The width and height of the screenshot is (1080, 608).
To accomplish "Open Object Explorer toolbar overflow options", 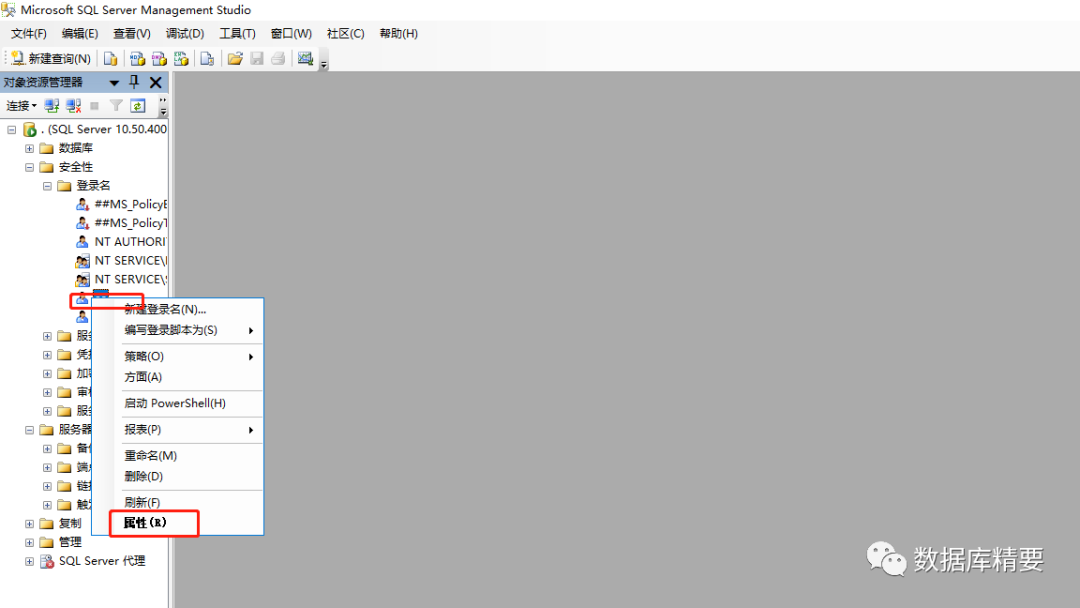I will (x=163, y=106).
